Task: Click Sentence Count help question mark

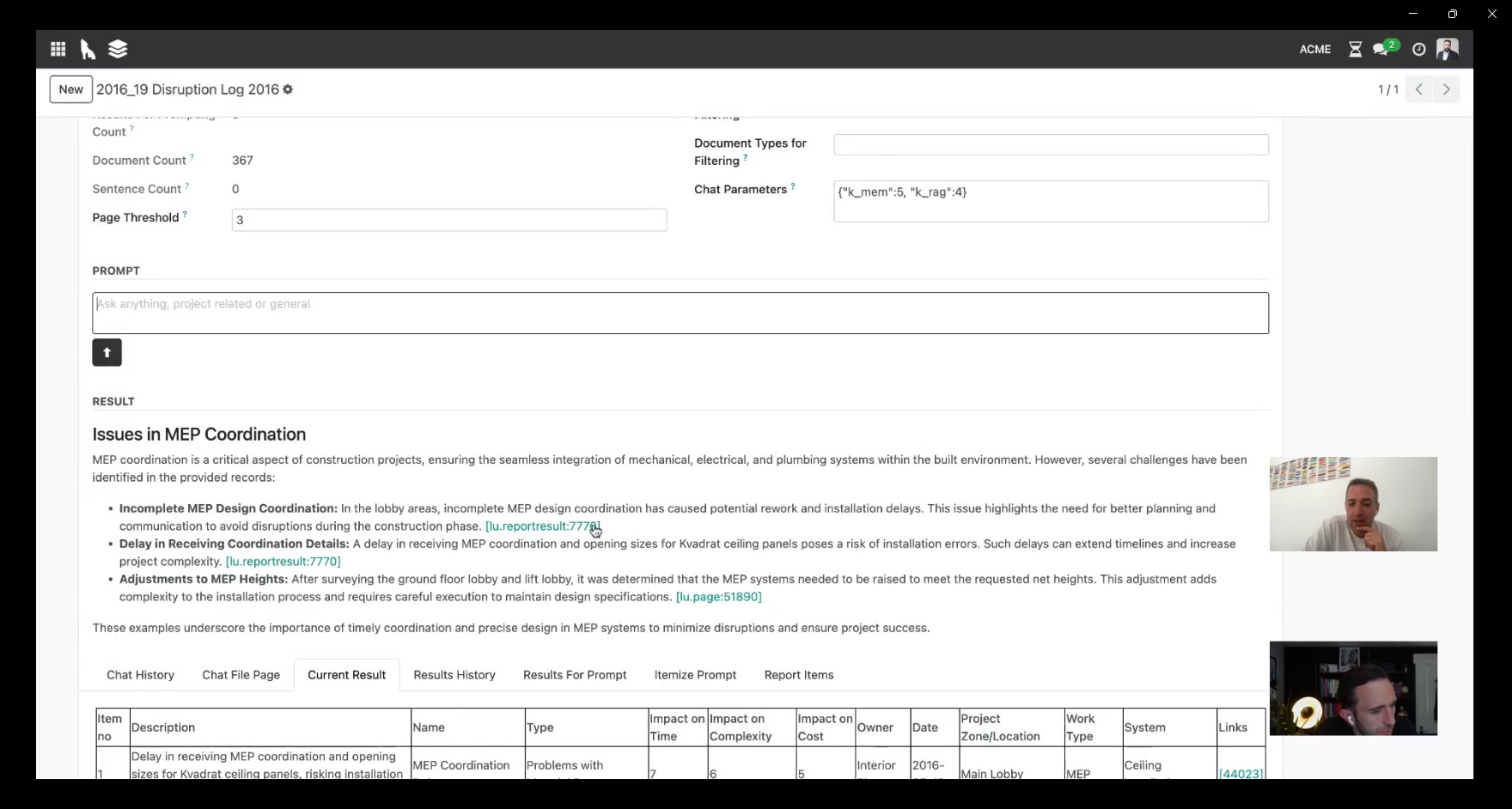Action: tap(186, 186)
